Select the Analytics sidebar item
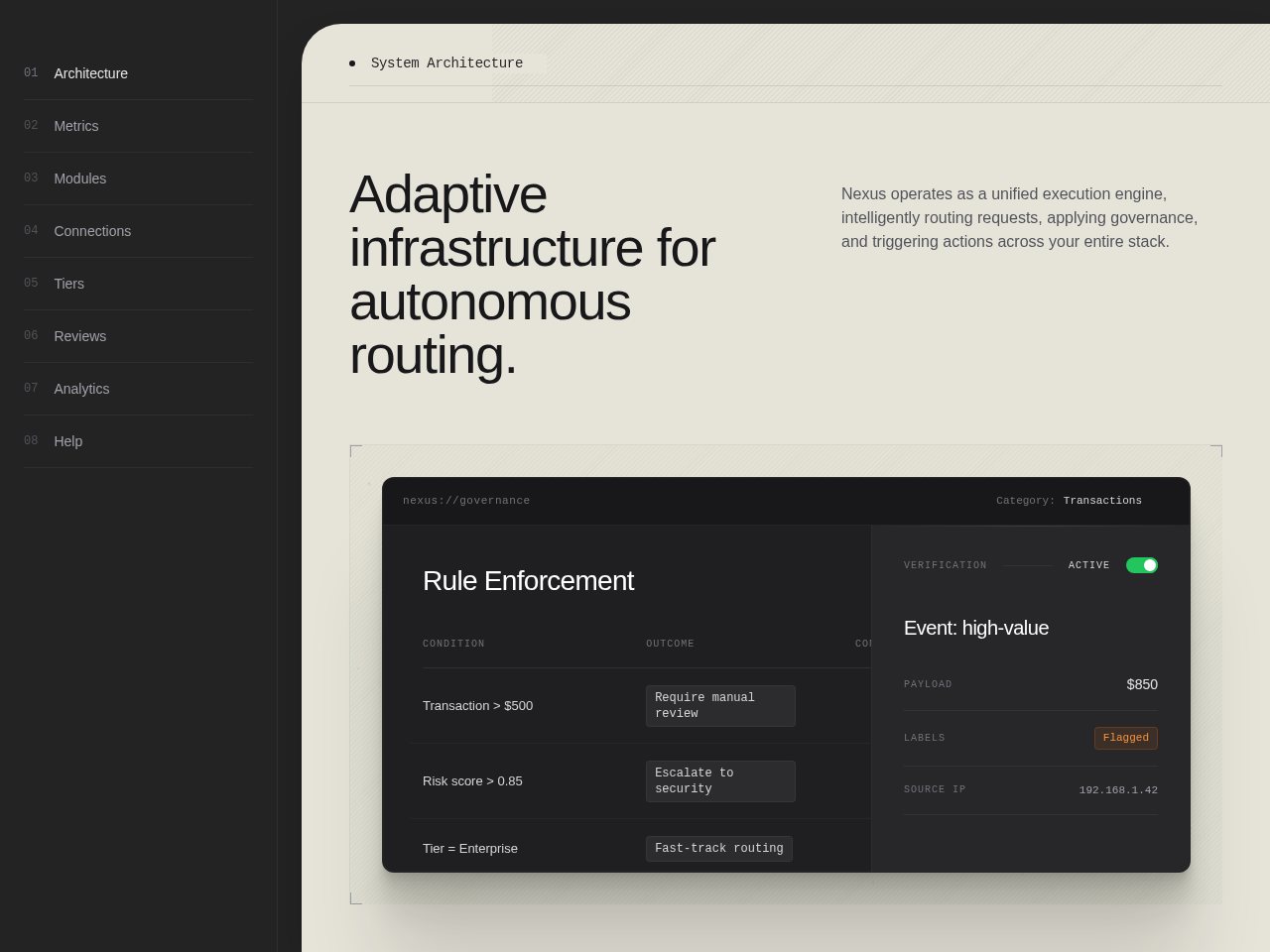Viewport: 1270px width, 952px height. pyautogui.click(x=81, y=389)
